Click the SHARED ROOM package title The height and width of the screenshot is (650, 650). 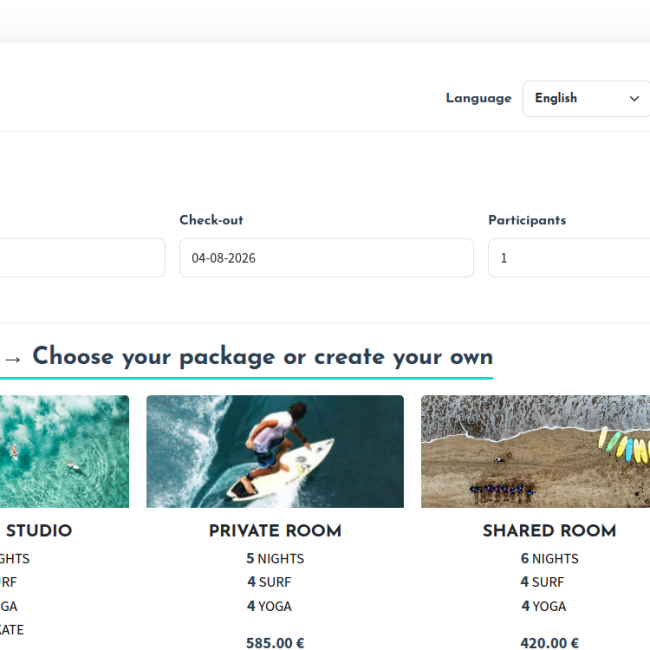point(549,531)
